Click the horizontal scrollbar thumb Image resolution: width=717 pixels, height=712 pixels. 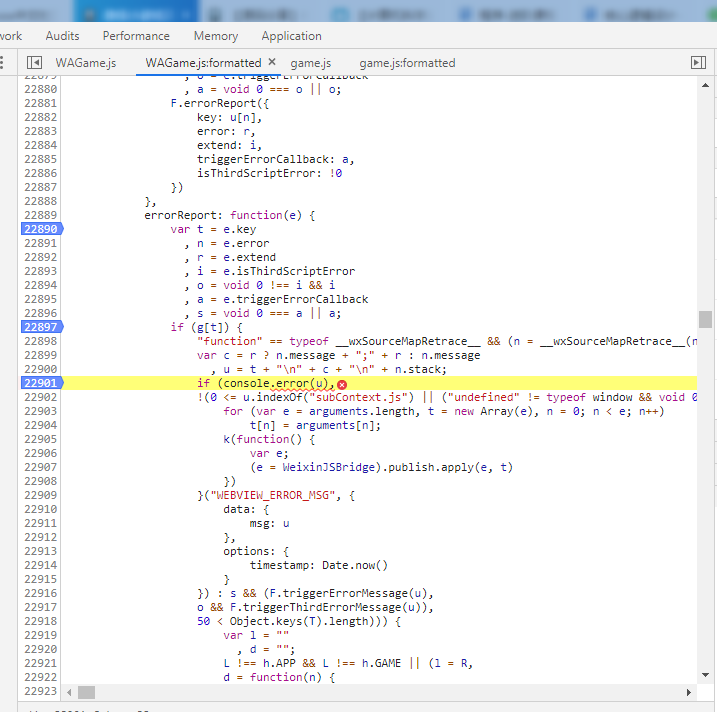pyautogui.click(x=86, y=692)
